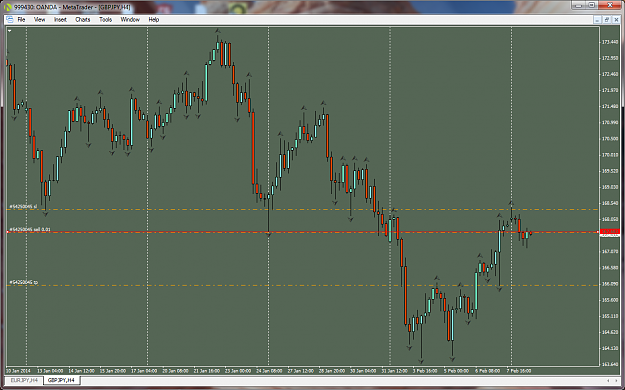The image size is (625, 390).
Task: Minimize the GBPJPY chart child window
Action: 597,20
